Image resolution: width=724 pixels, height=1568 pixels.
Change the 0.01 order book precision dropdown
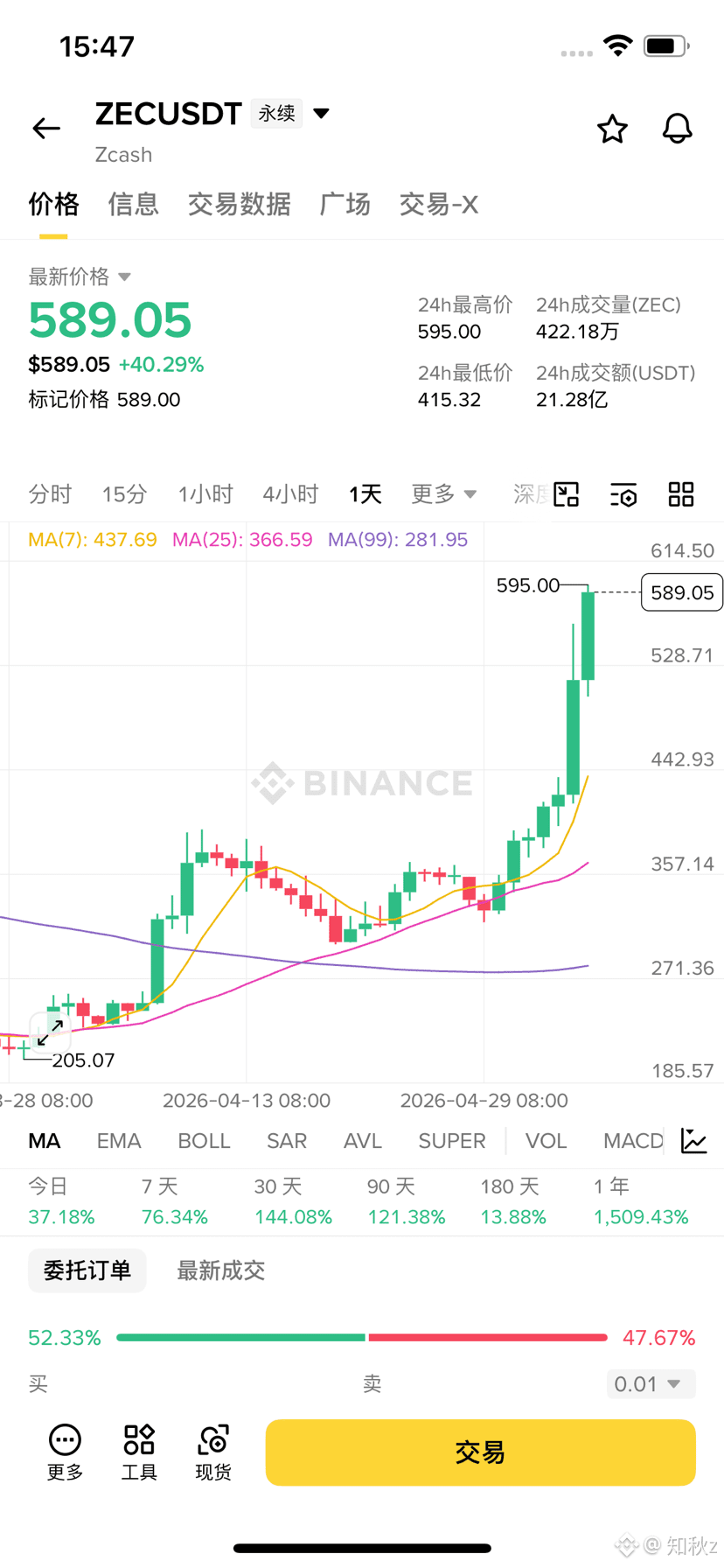point(651,1384)
